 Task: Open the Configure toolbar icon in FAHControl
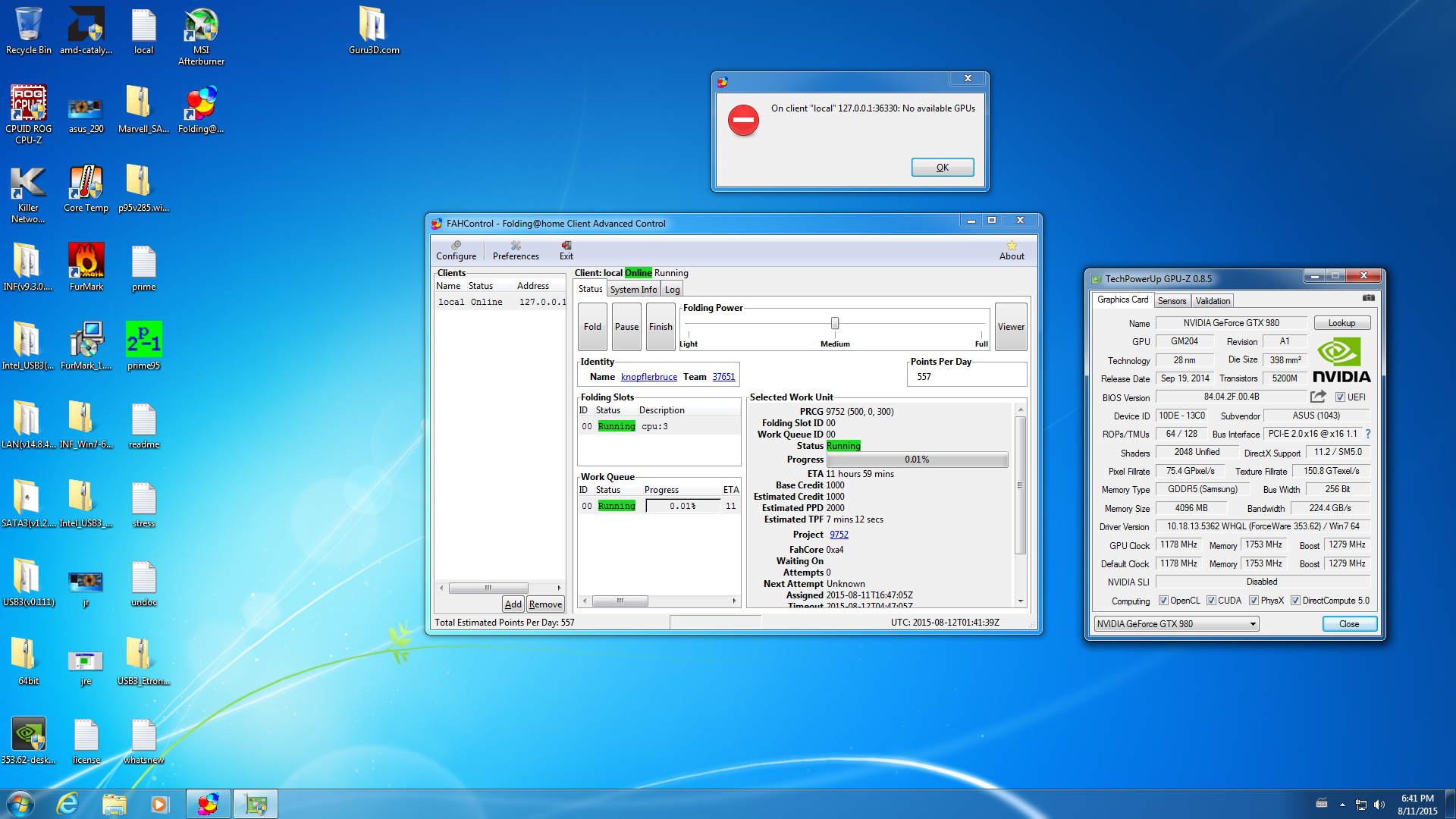tap(456, 250)
